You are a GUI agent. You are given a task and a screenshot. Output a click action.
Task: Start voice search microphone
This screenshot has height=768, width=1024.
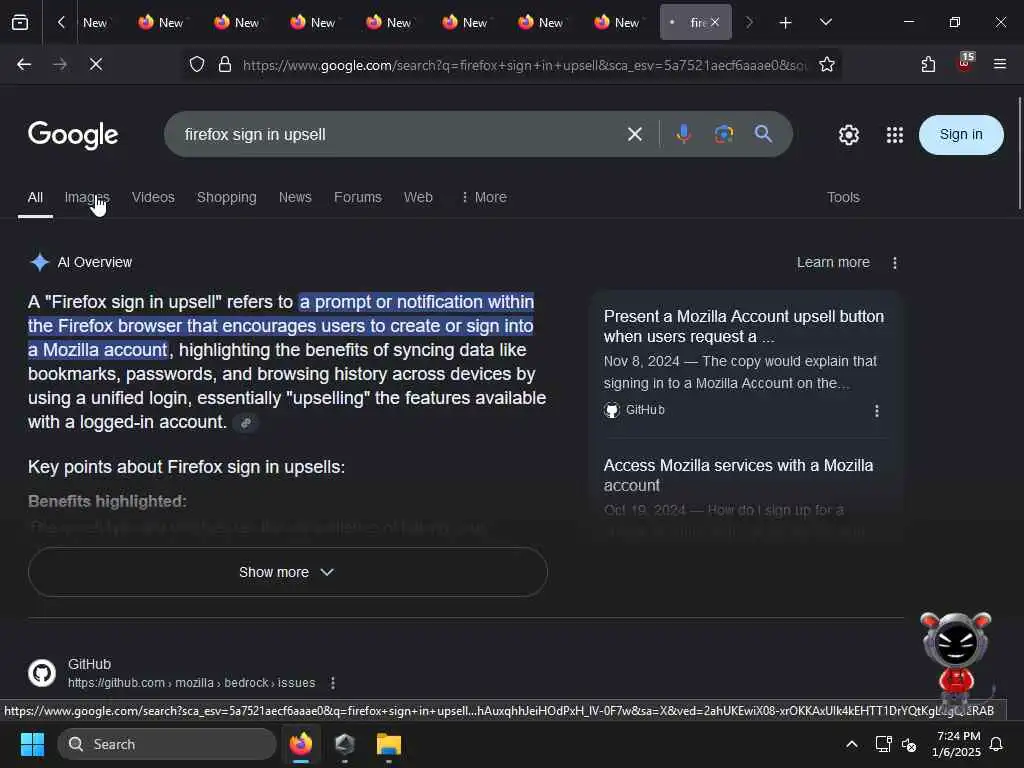pos(683,135)
